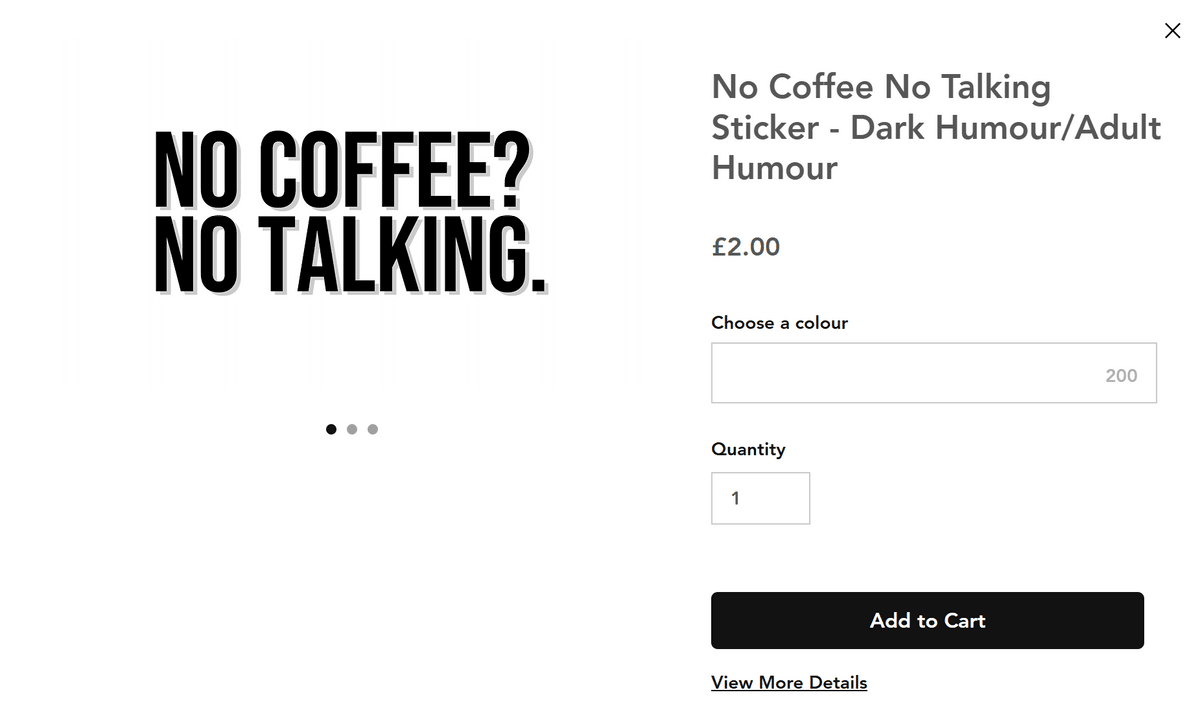Switch to the second carousel image dot
Image resolution: width=1200 pixels, height=727 pixels.
click(x=352, y=429)
